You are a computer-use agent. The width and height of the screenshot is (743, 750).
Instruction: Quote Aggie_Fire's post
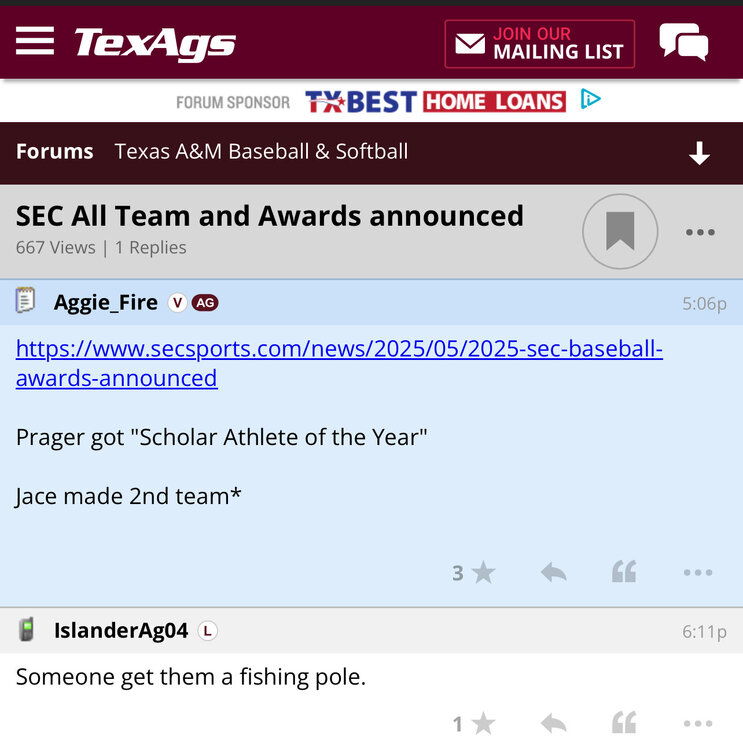click(x=624, y=573)
